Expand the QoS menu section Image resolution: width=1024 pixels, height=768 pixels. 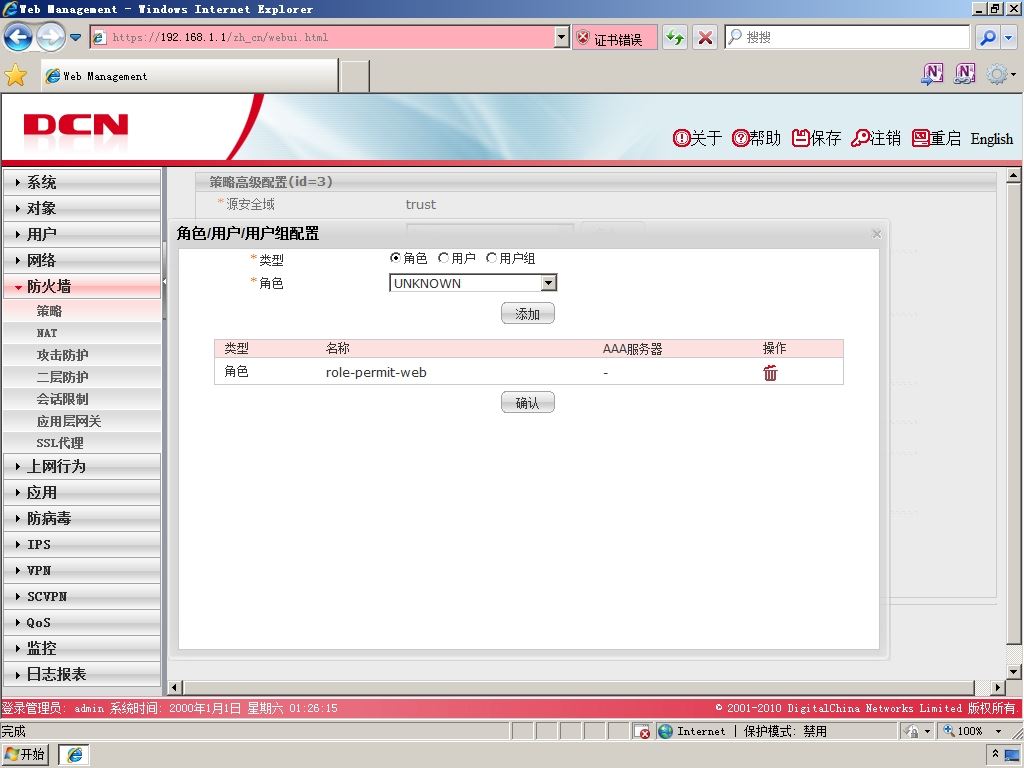click(82, 622)
